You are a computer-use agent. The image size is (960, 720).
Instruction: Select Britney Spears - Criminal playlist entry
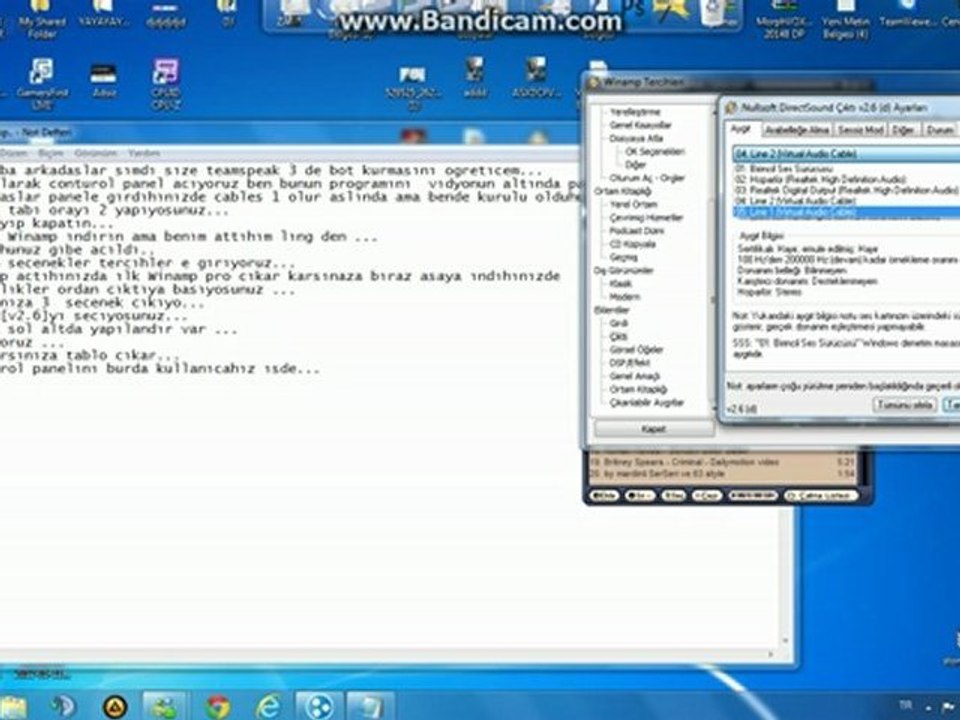722,462
